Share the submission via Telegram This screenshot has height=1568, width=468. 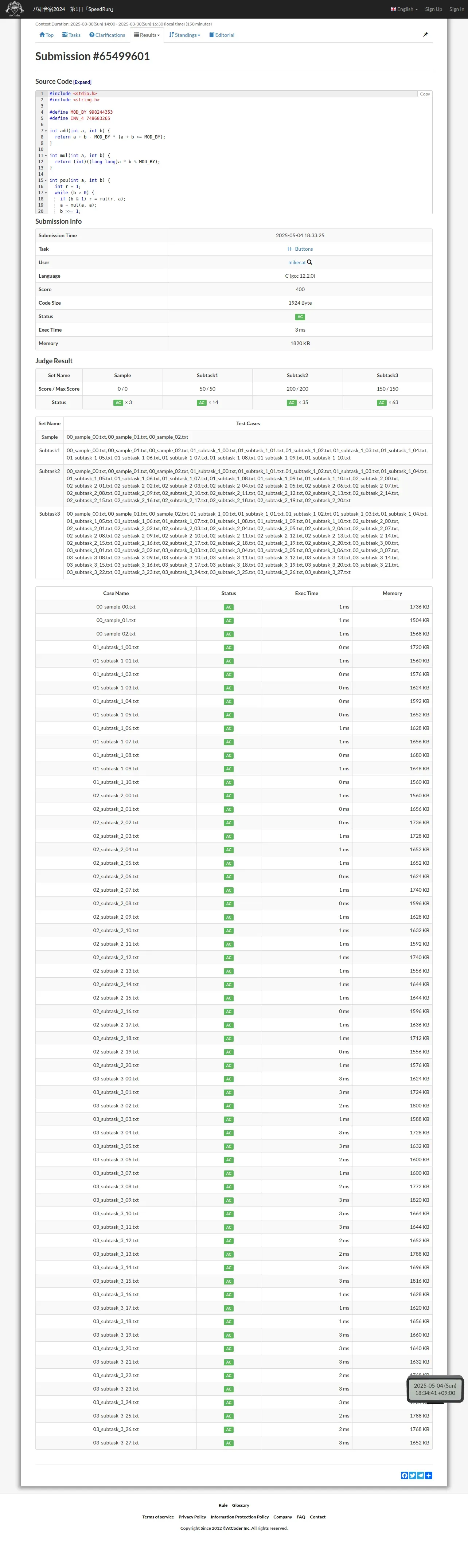tap(421, 1475)
